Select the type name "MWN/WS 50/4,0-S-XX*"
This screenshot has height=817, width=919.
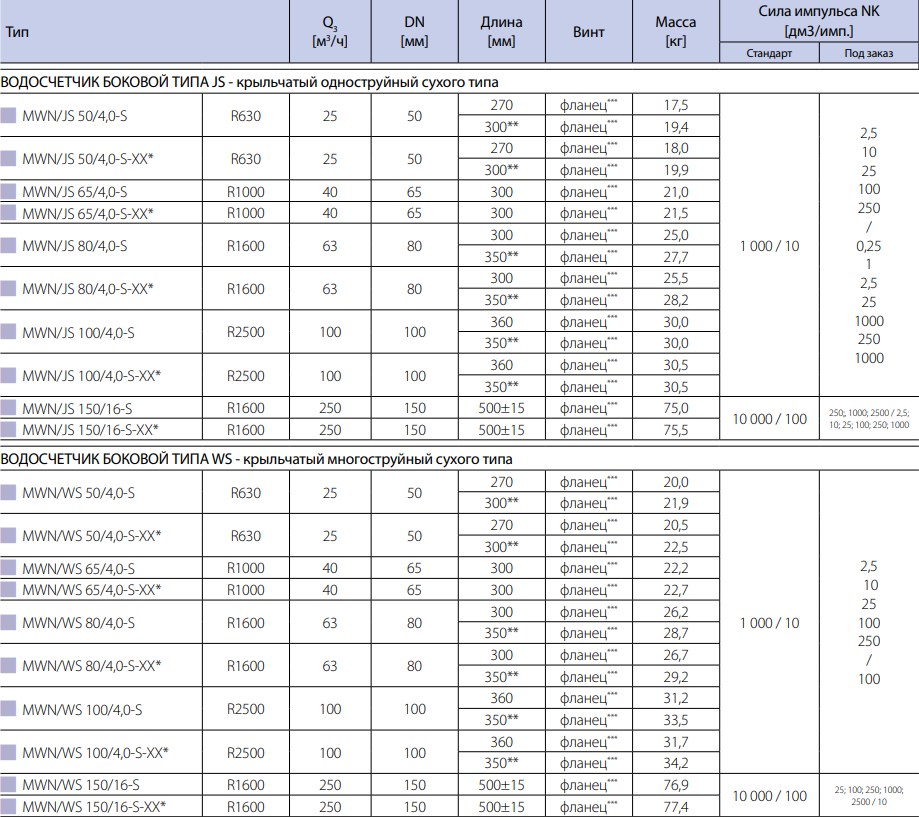tap(91, 536)
